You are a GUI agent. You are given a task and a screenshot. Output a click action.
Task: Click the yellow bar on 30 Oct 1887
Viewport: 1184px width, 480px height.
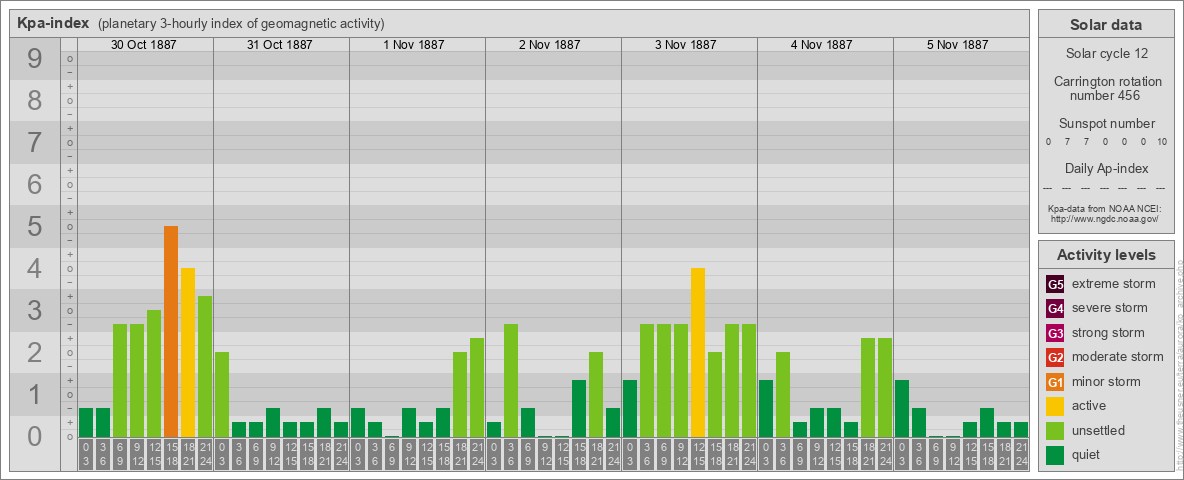[188, 352]
